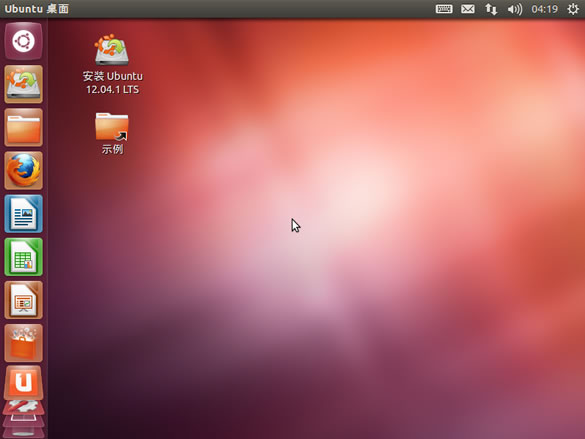Open the sound volume indicator
Image resolution: width=585 pixels, height=439 pixels.
point(514,9)
